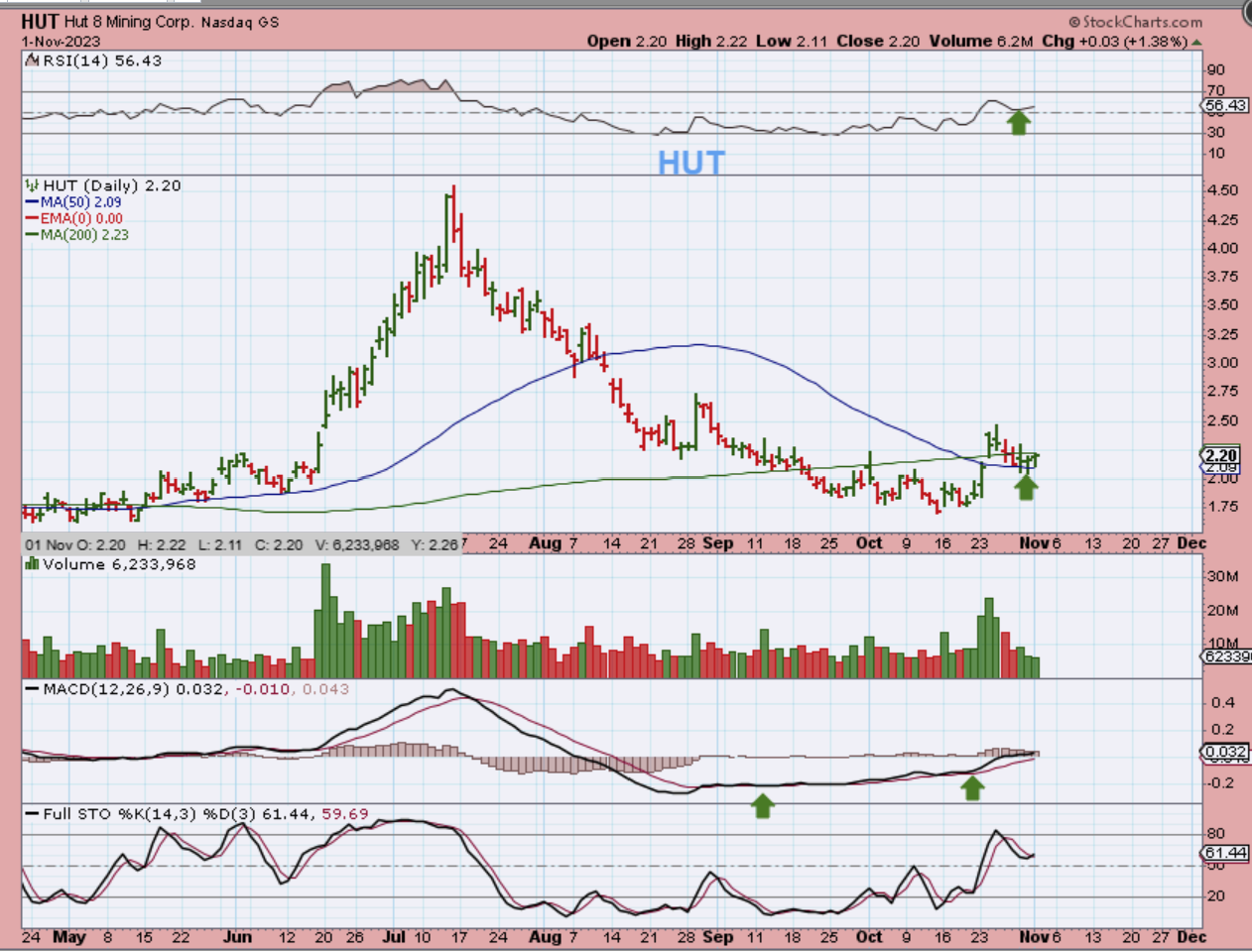Viewport: 1253px width, 952px height.
Task: Click the 4.50 level on the price axis
Action: pos(1222,189)
